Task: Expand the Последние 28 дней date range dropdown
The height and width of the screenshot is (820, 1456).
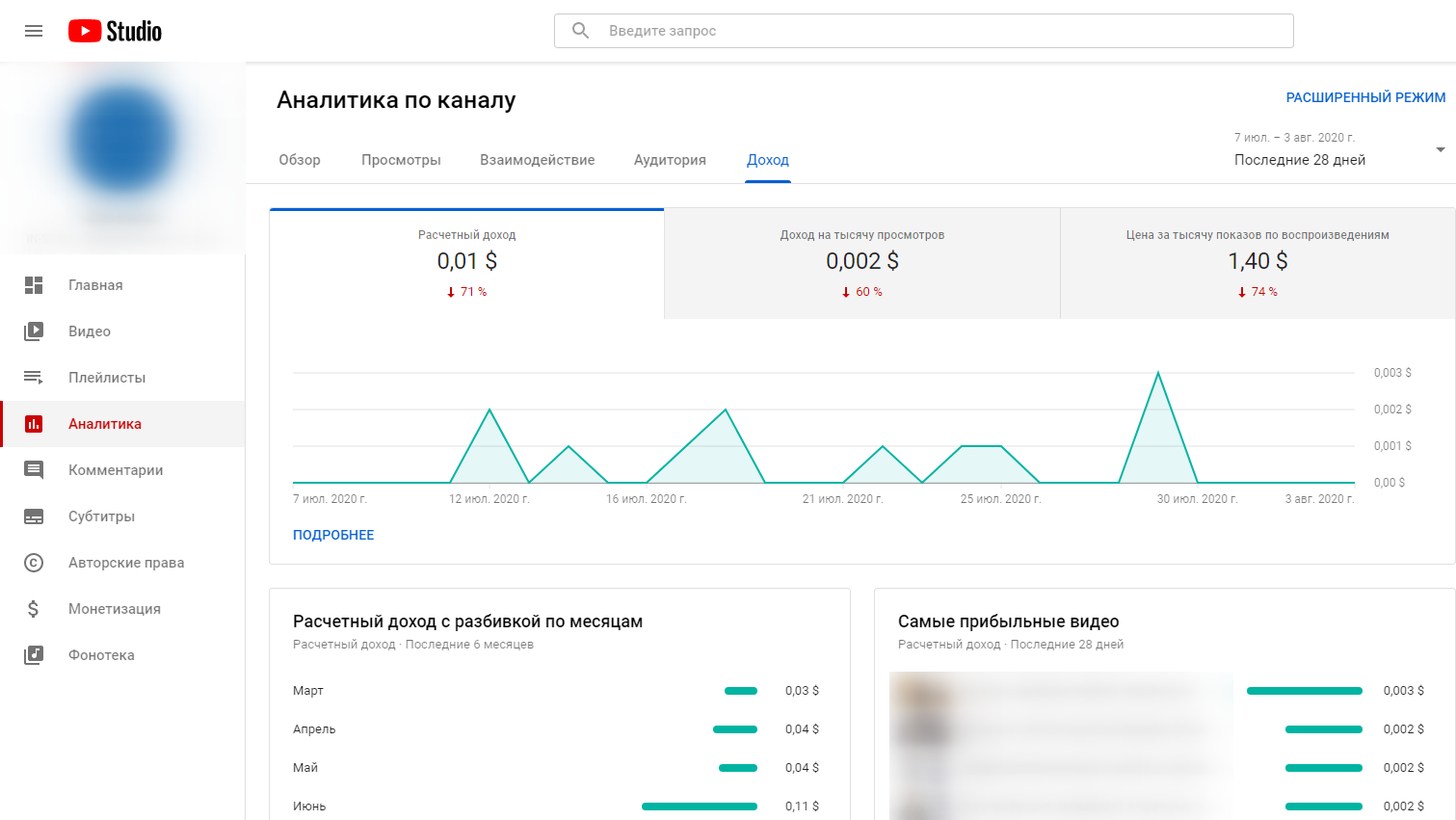Action: coord(1340,149)
